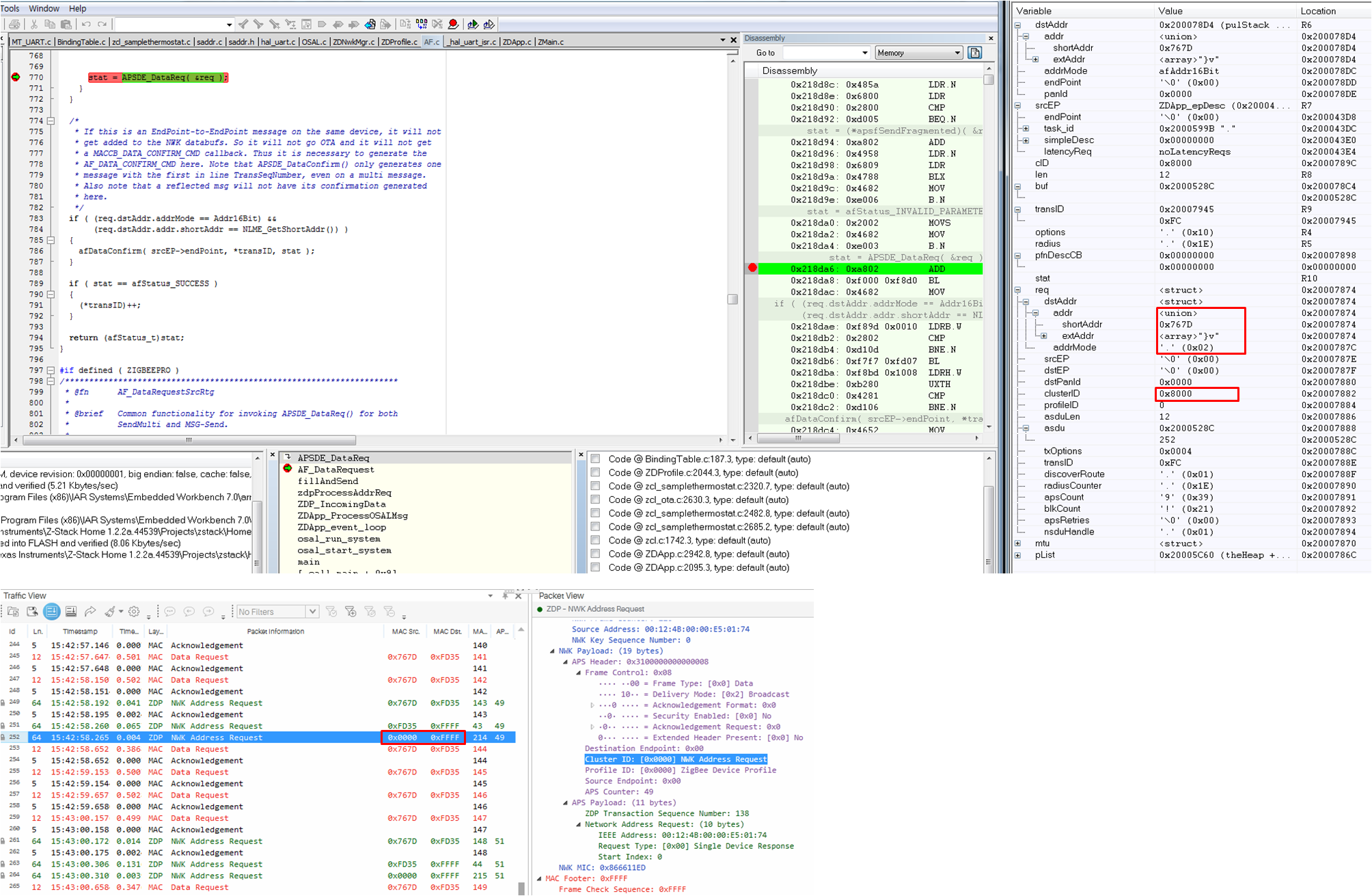Viewport: 1372px width, 896px height.
Task: Open the Memory zone dropdown
Action: tap(957, 53)
